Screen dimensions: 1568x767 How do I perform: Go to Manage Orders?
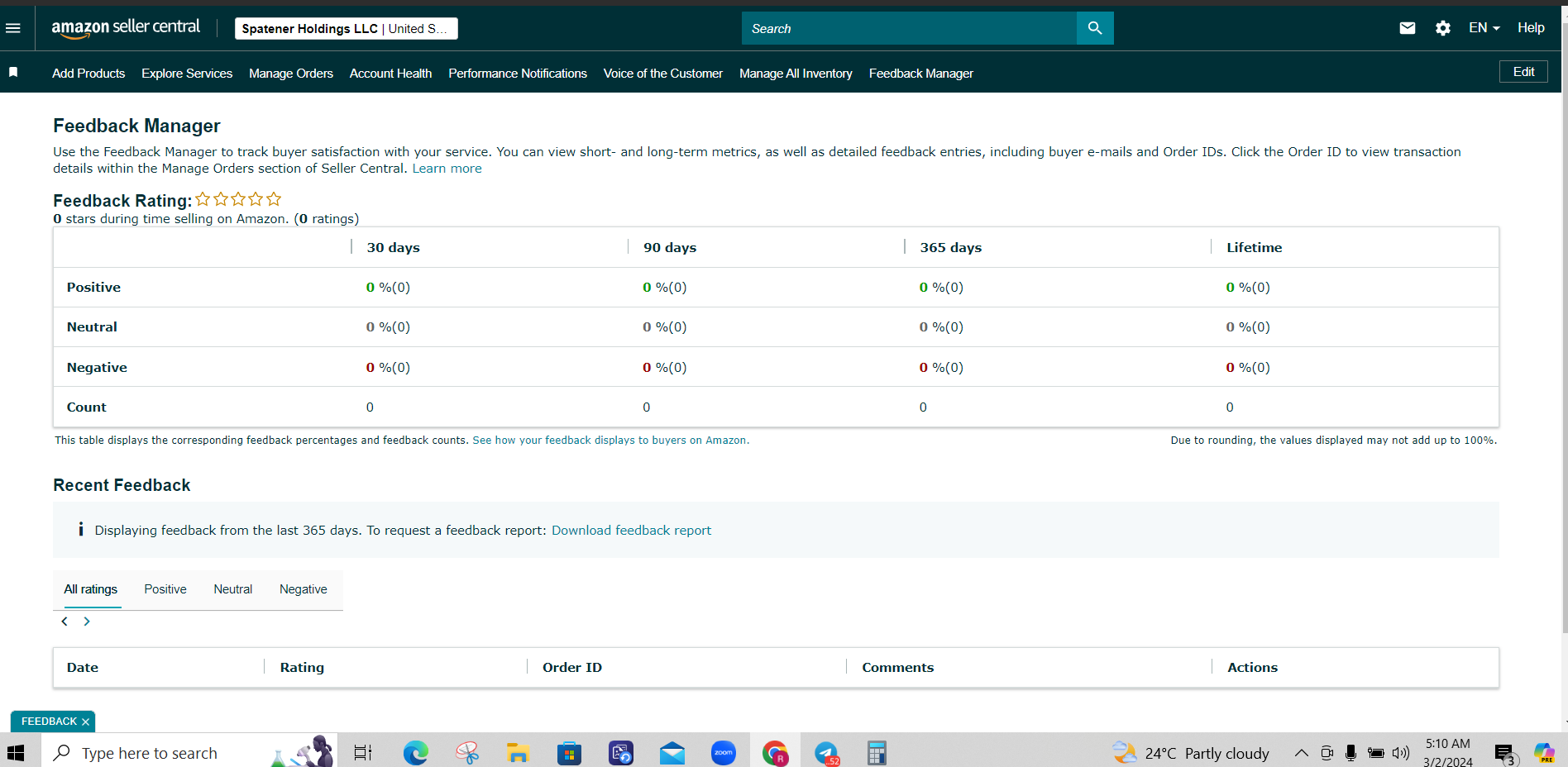click(x=291, y=74)
